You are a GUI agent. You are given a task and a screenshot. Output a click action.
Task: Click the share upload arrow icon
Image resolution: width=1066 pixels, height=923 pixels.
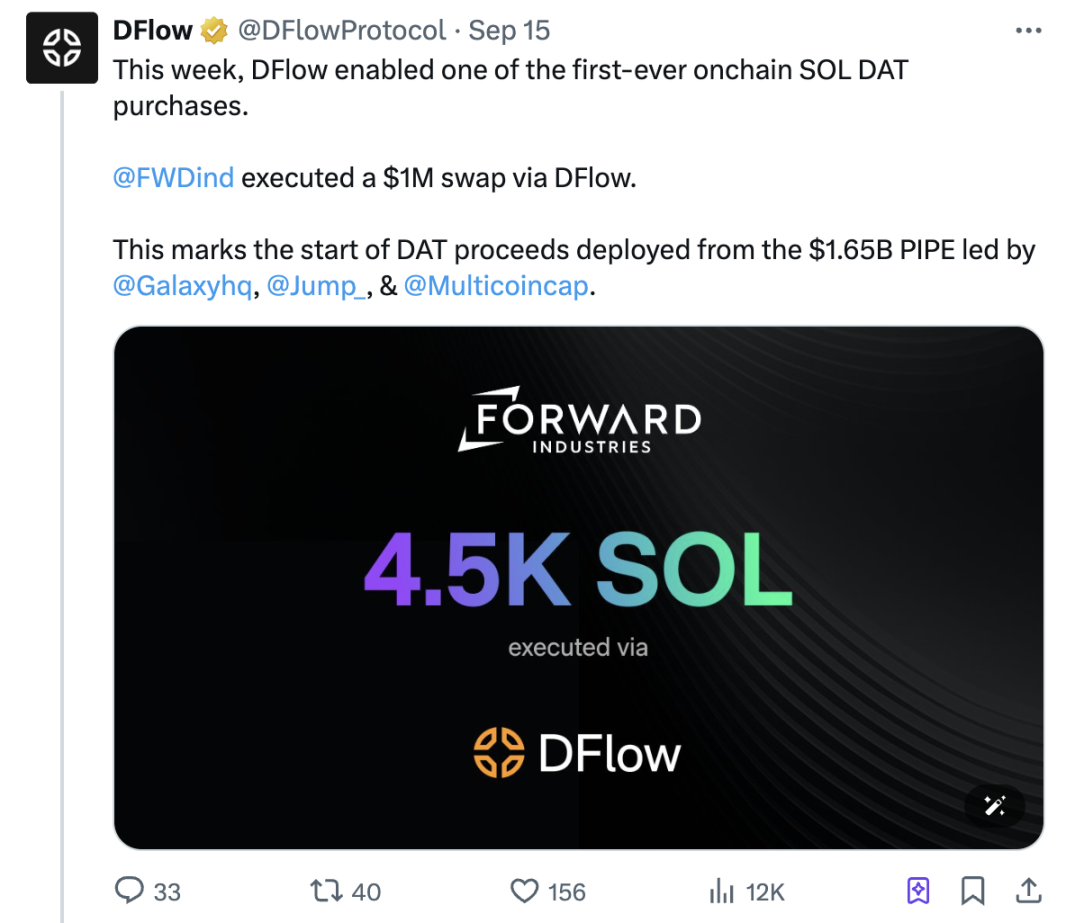coord(1027,890)
